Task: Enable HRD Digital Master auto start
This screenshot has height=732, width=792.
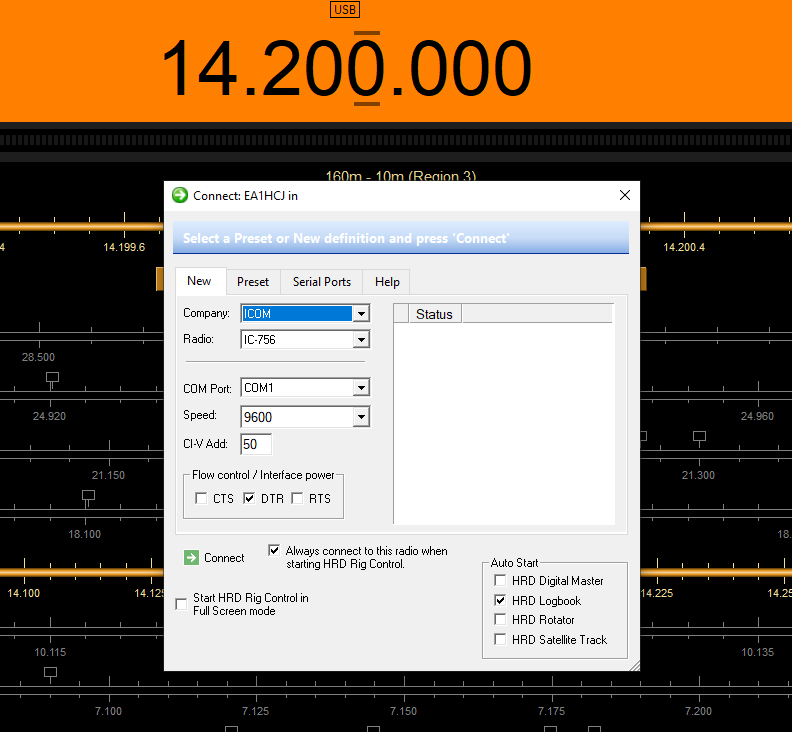Action: (x=500, y=580)
